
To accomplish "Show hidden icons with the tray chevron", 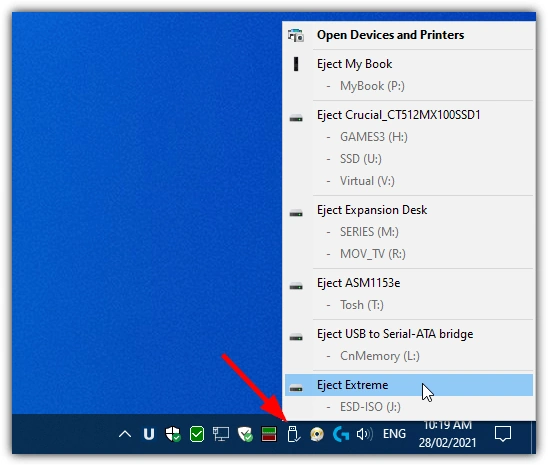I will (125, 434).
